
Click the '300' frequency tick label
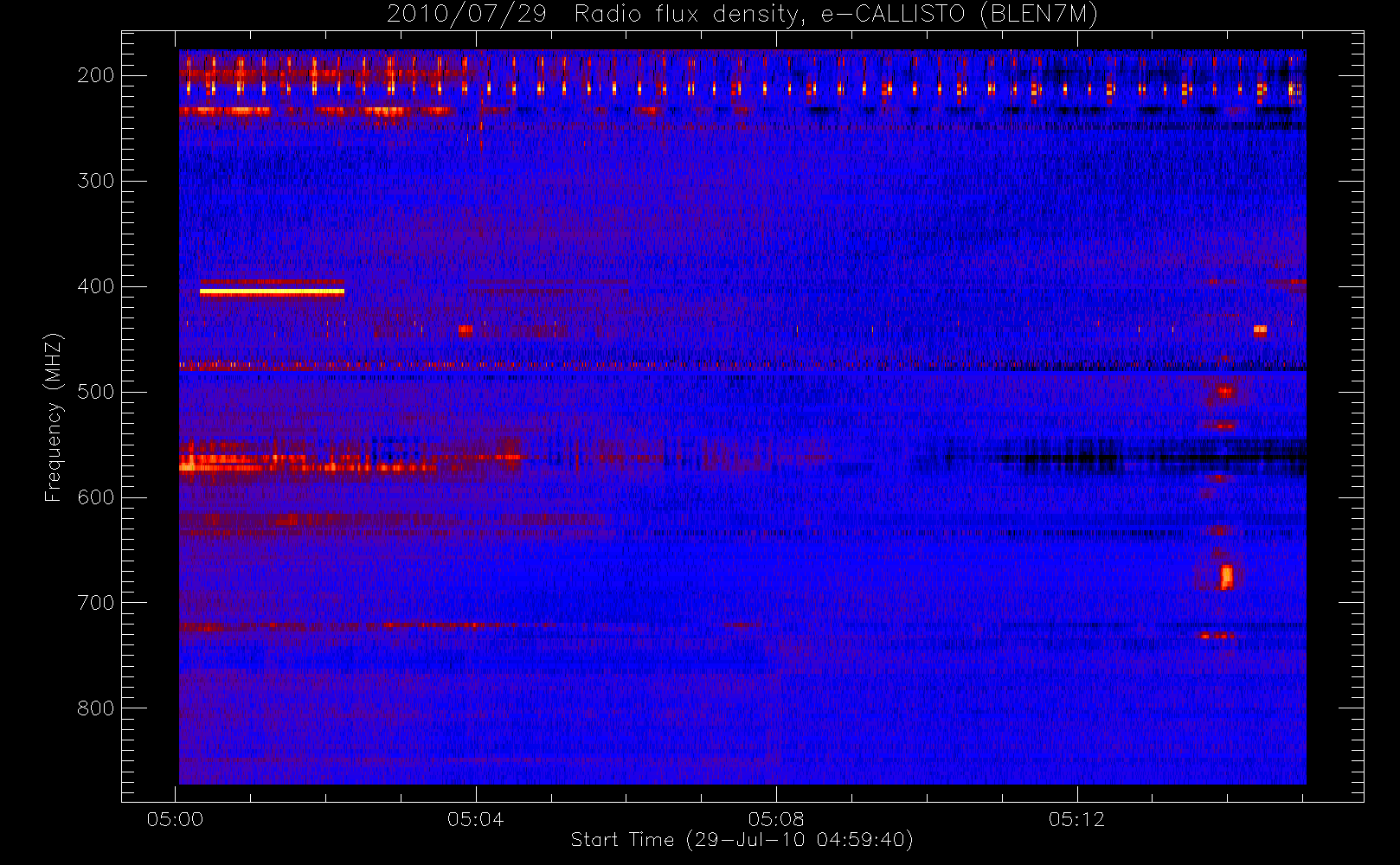coord(95,181)
